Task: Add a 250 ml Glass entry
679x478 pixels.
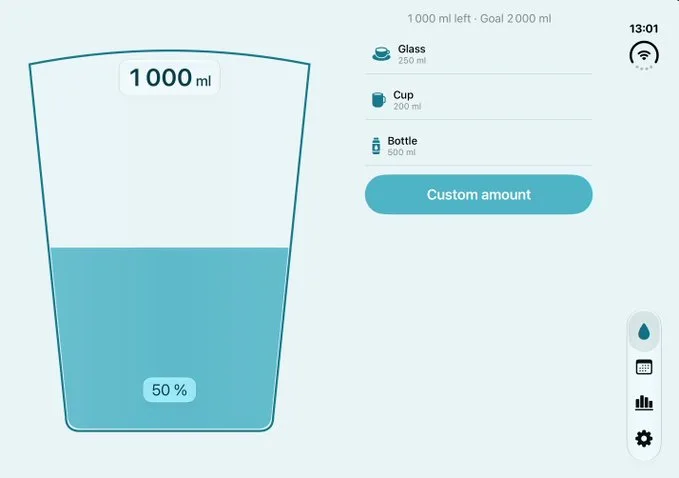Action: pos(479,54)
